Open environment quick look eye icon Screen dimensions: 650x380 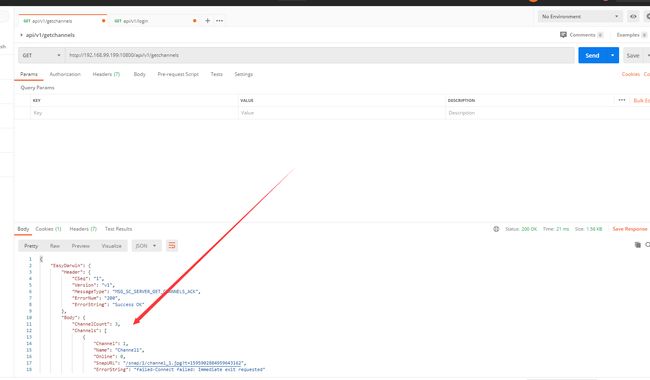633,17
